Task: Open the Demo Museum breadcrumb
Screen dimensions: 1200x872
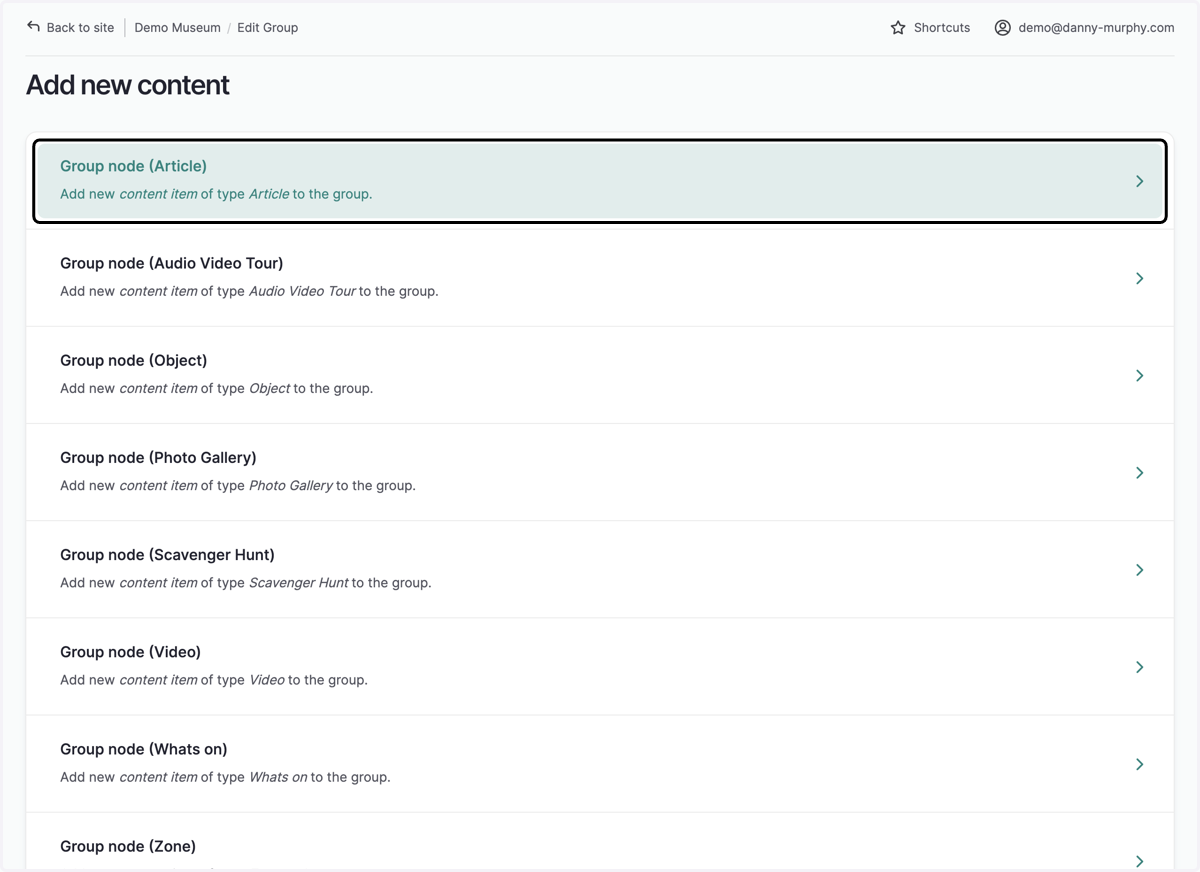Action: click(177, 28)
